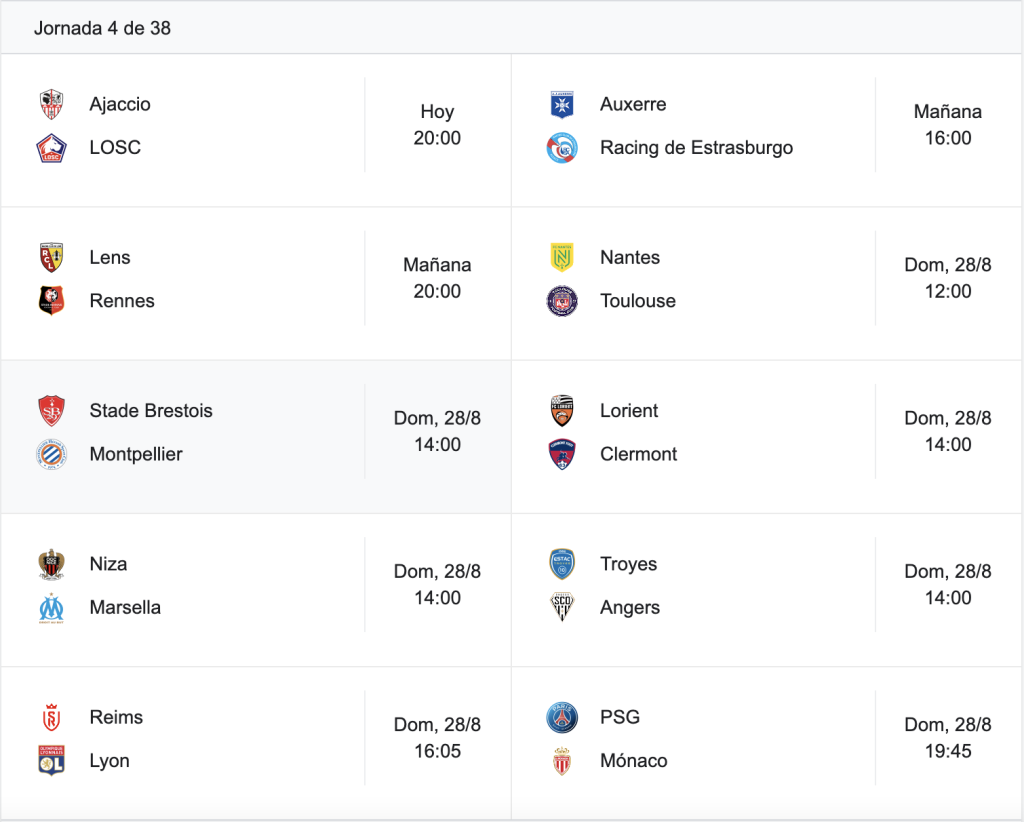Click the Nantes yellow crest
The width and height of the screenshot is (1024, 822).
click(x=562, y=257)
